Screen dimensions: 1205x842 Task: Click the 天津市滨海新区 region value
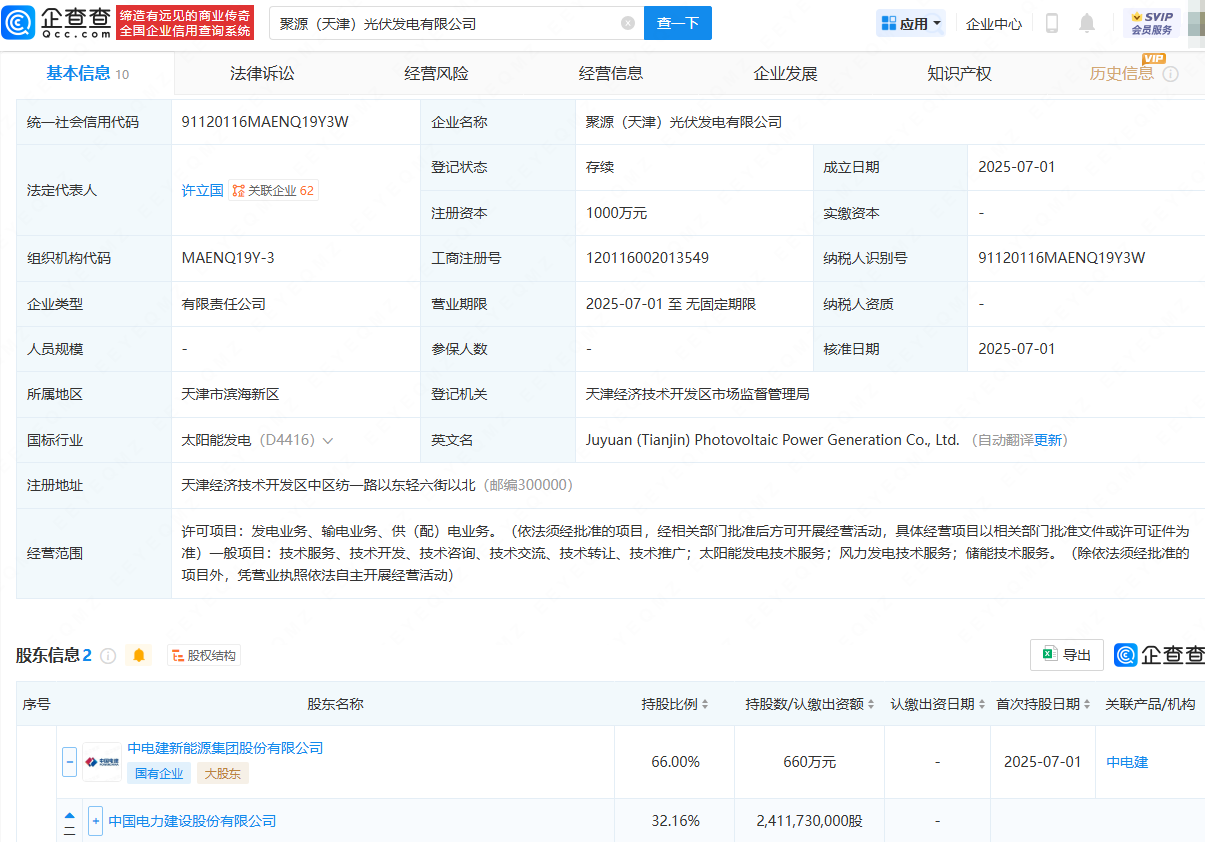click(x=231, y=394)
